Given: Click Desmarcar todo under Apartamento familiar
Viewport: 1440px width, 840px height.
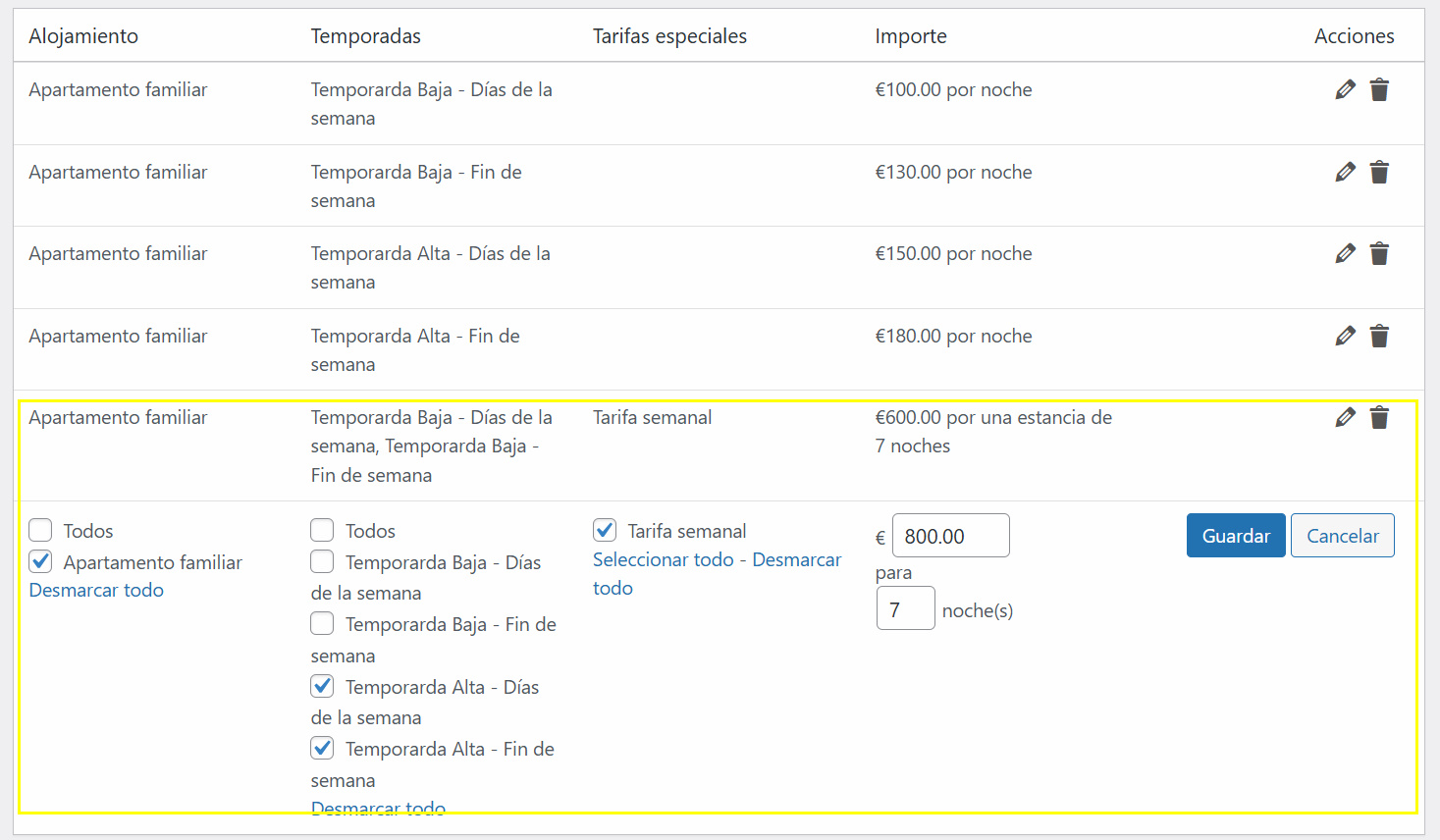Looking at the screenshot, I should pos(96,591).
